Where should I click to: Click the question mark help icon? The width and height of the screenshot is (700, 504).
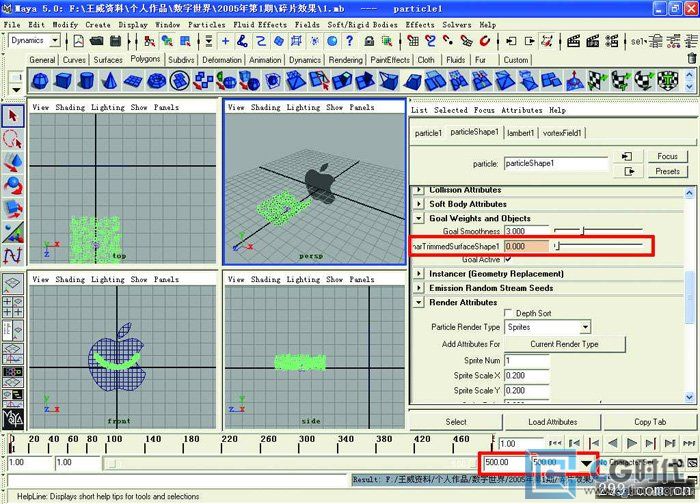[350, 41]
